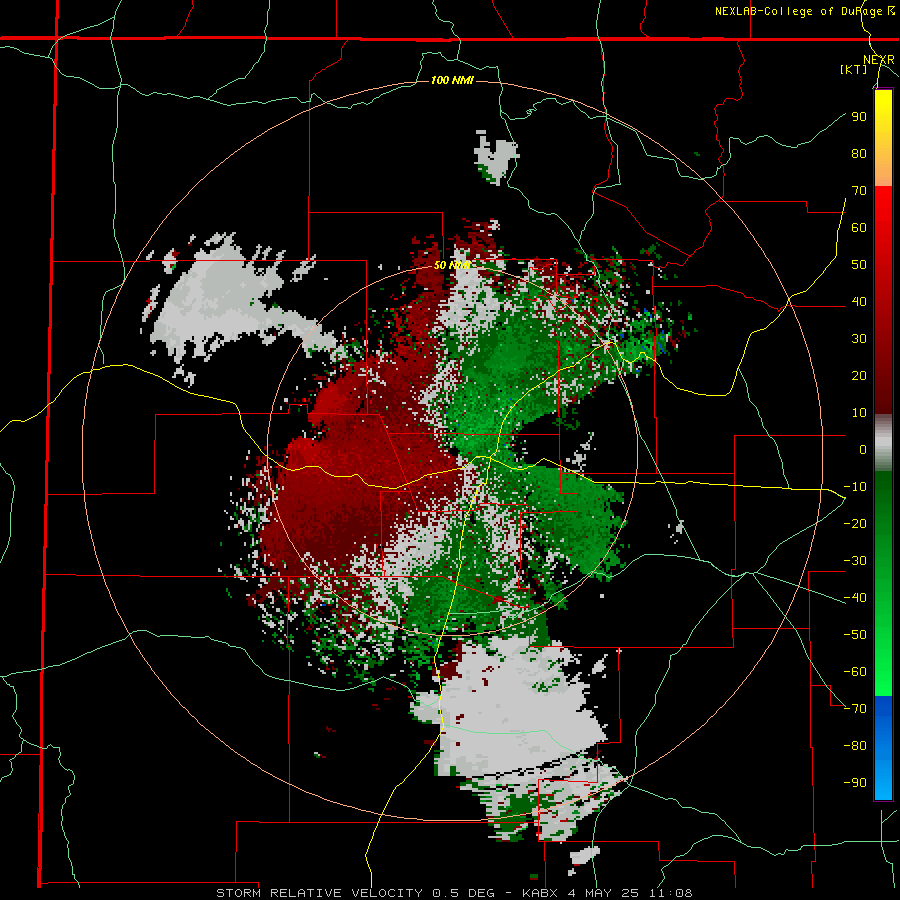Click the 80 value on velocity scale
This screenshot has height=900, width=900.
[x=859, y=153]
